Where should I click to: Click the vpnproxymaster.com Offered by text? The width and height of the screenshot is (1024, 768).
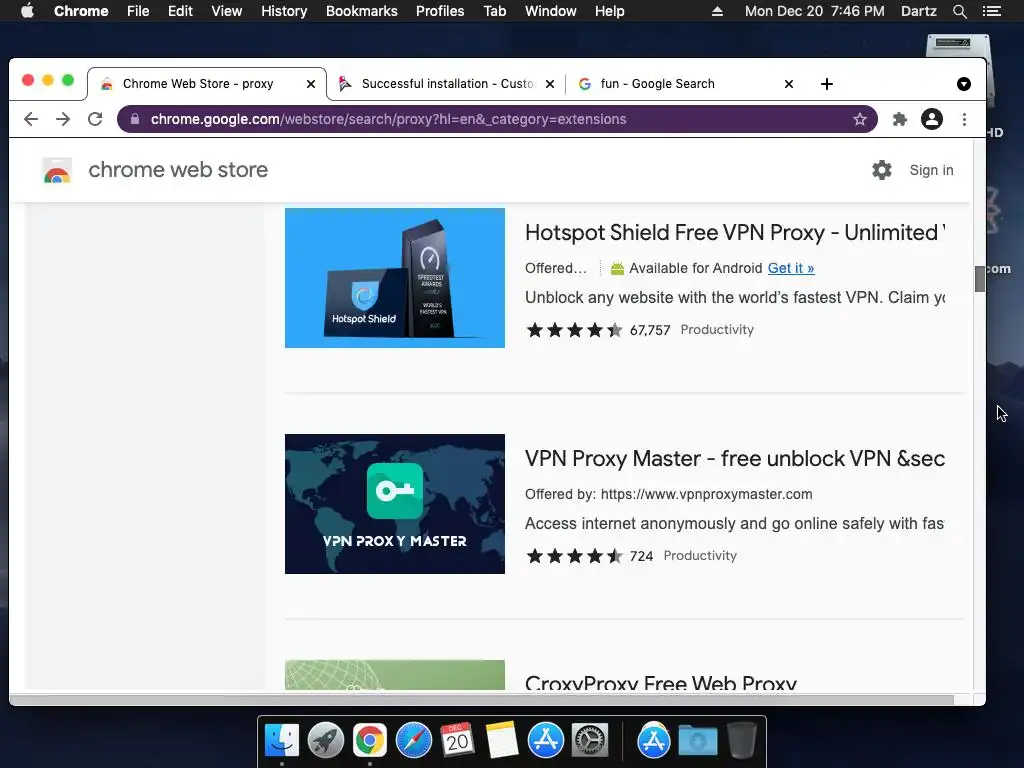click(669, 494)
